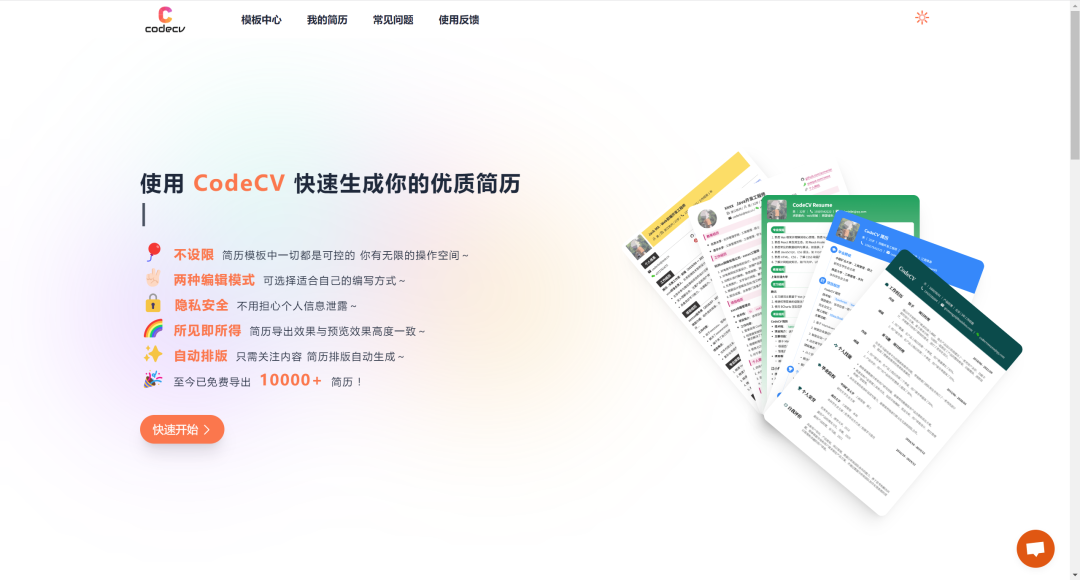Click the victory hand icon beside 两种编辑模式

[x=153, y=278]
